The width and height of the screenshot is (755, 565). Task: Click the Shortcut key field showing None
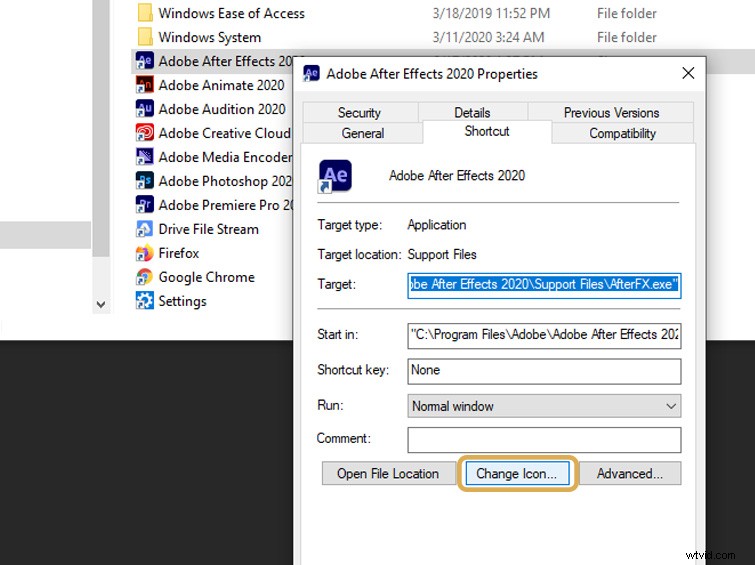(x=544, y=371)
